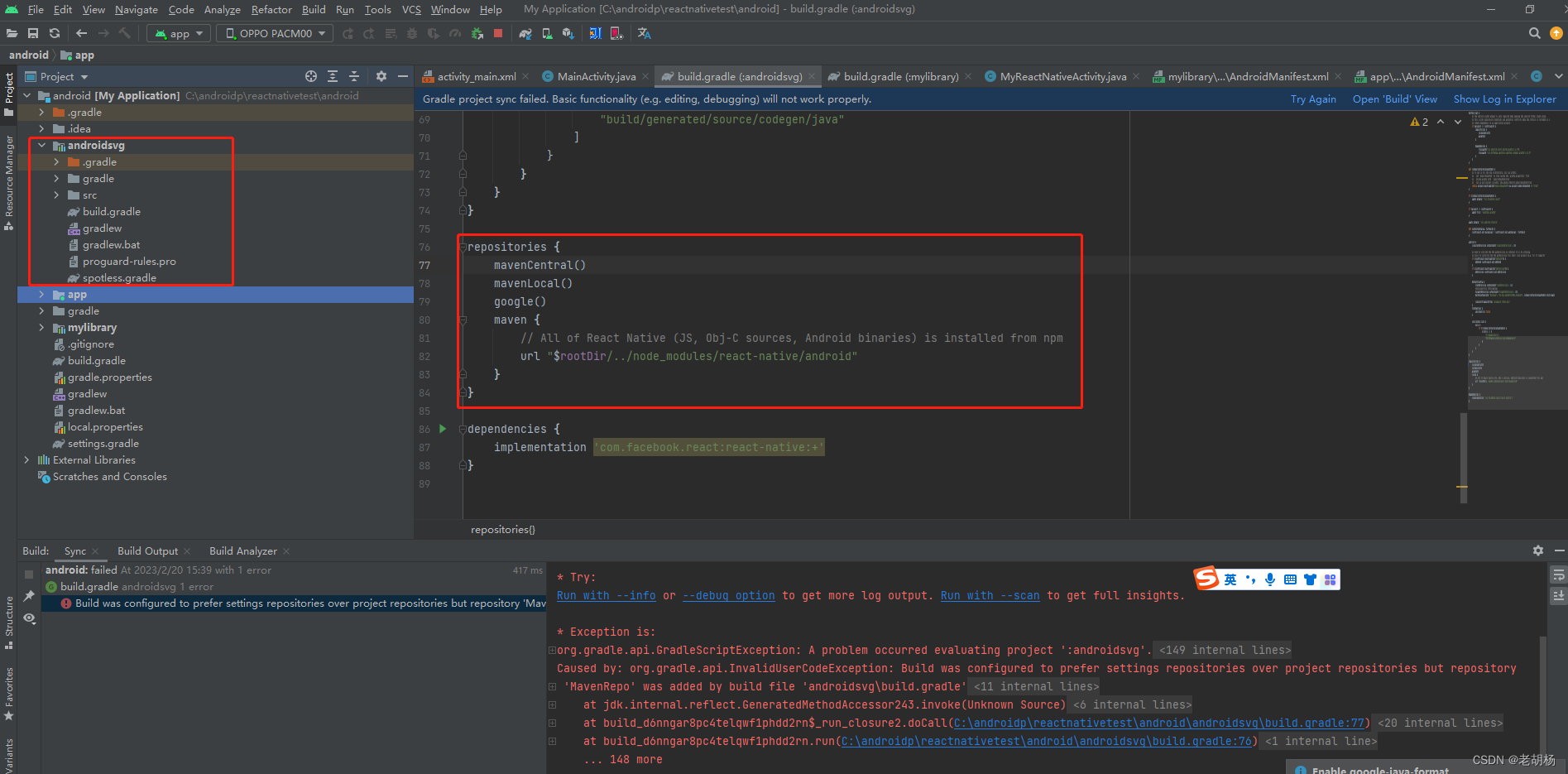Viewport: 1568px width, 774px height.
Task: Go to previous highlighted error arrow
Action: coord(1441,122)
